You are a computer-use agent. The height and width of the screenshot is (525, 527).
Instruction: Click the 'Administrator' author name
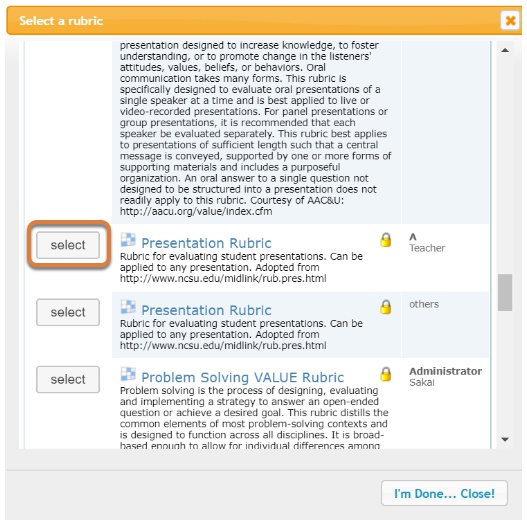point(445,371)
